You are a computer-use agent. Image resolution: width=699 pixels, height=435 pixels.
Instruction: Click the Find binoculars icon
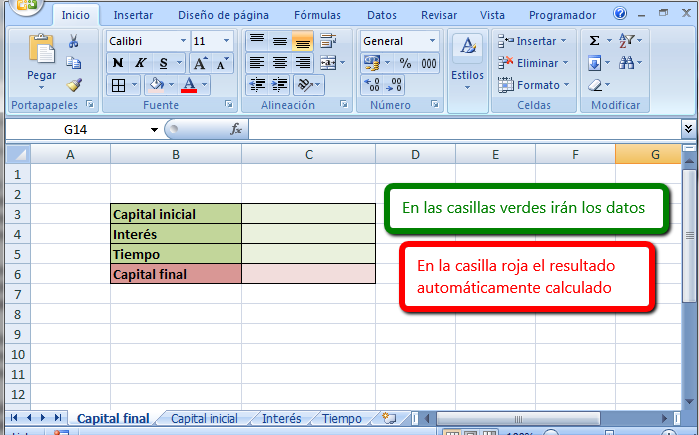coord(626,63)
